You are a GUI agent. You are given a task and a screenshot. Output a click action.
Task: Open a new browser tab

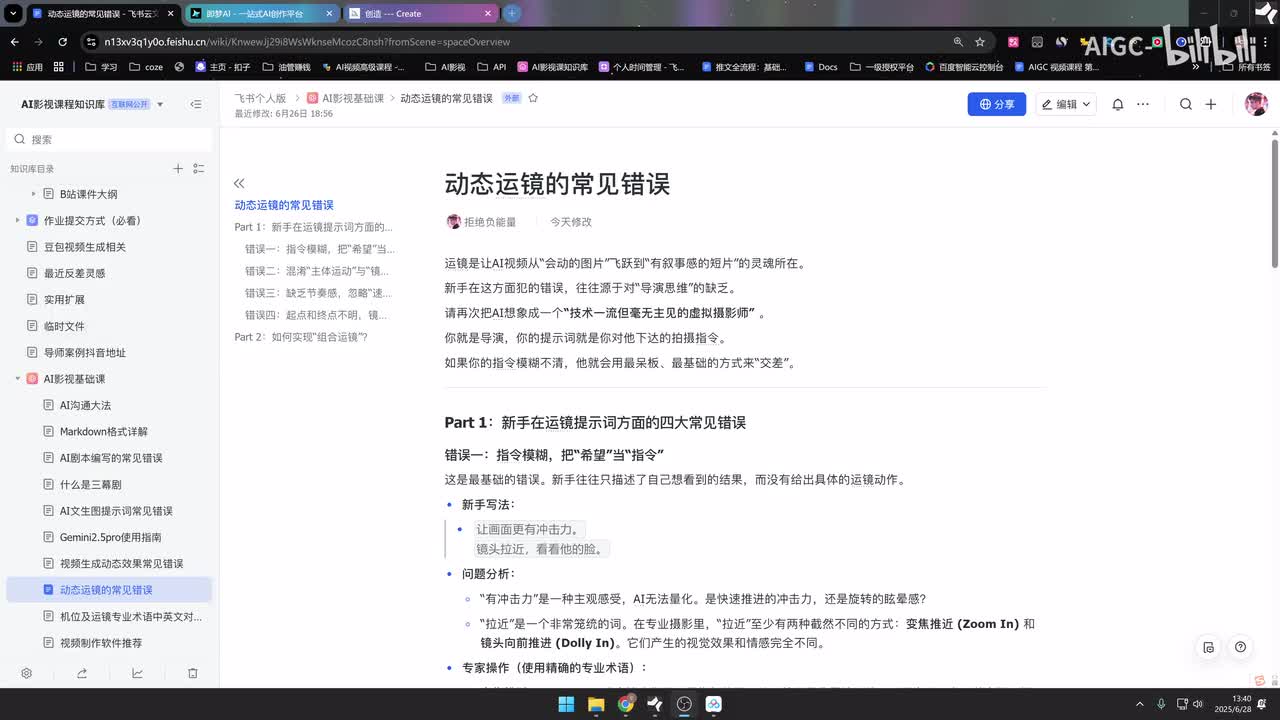click(x=512, y=13)
